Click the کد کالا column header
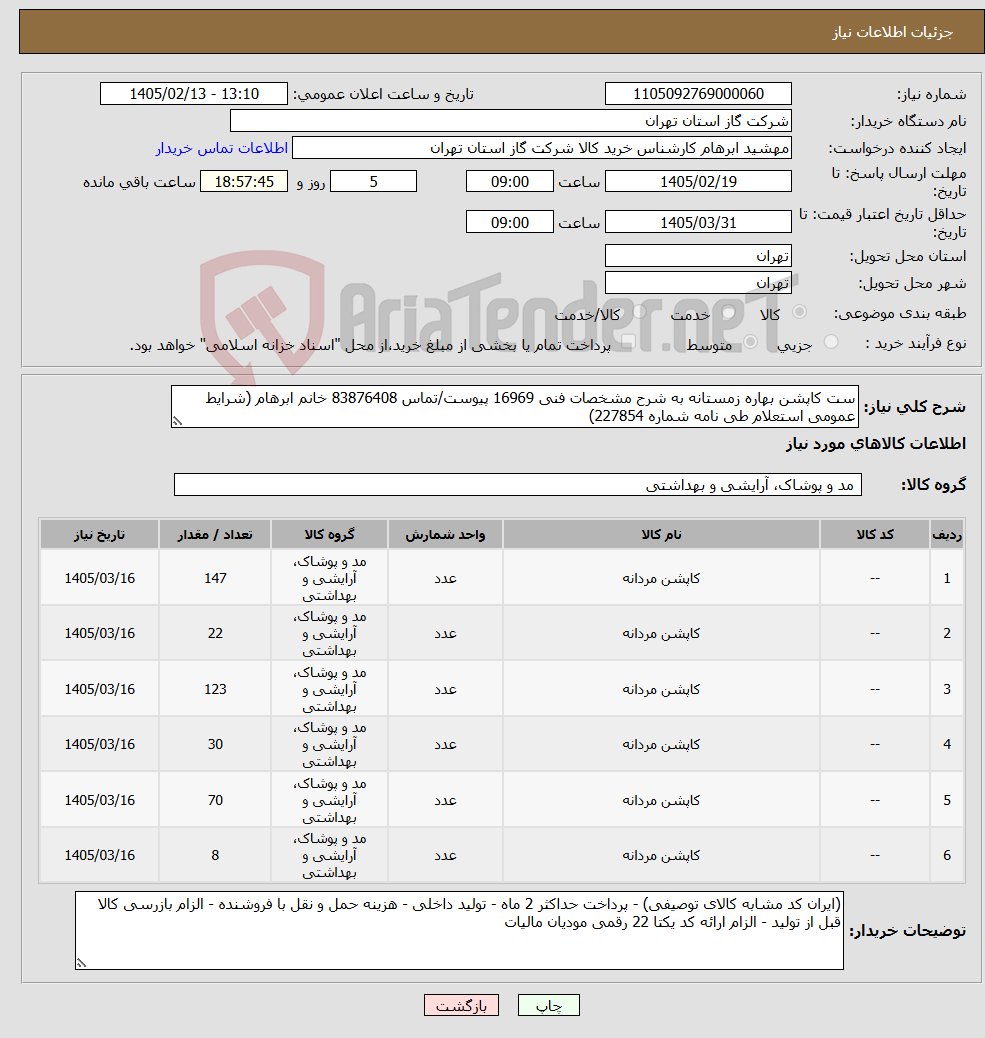 pyautogui.click(x=875, y=534)
